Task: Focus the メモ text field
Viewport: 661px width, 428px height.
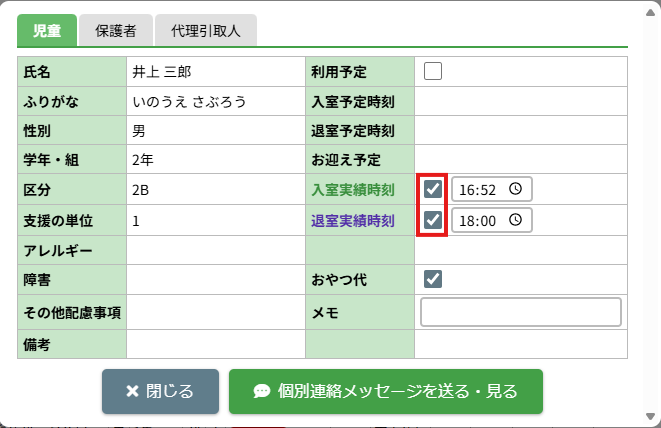Action: pyautogui.click(x=521, y=312)
